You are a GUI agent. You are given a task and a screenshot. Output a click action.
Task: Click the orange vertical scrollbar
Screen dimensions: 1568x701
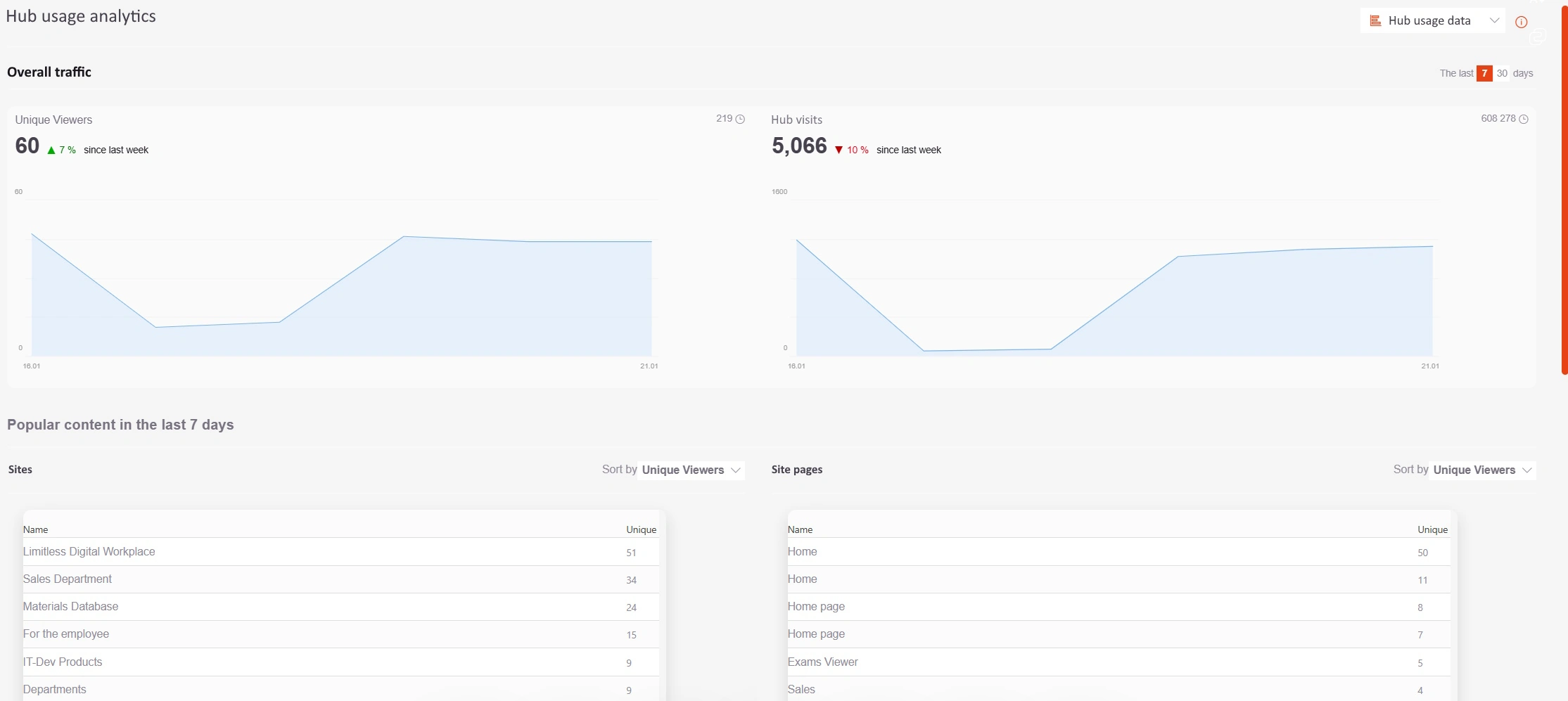click(x=1564, y=190)
